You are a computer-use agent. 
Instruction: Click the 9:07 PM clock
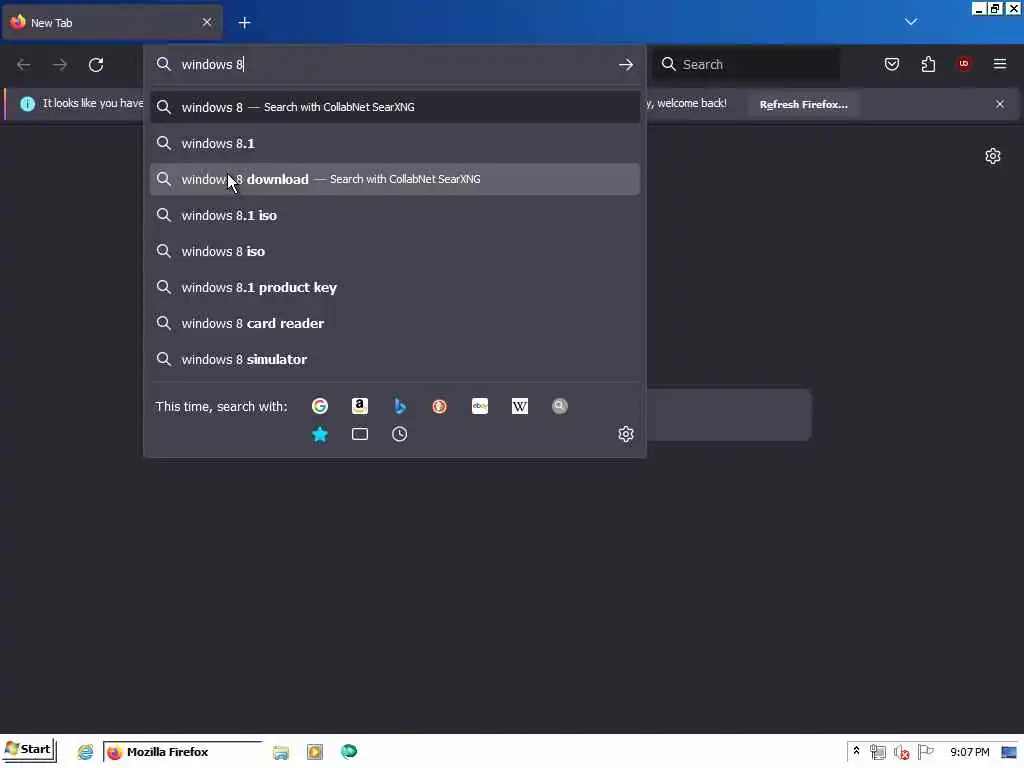tap(969, 752)
